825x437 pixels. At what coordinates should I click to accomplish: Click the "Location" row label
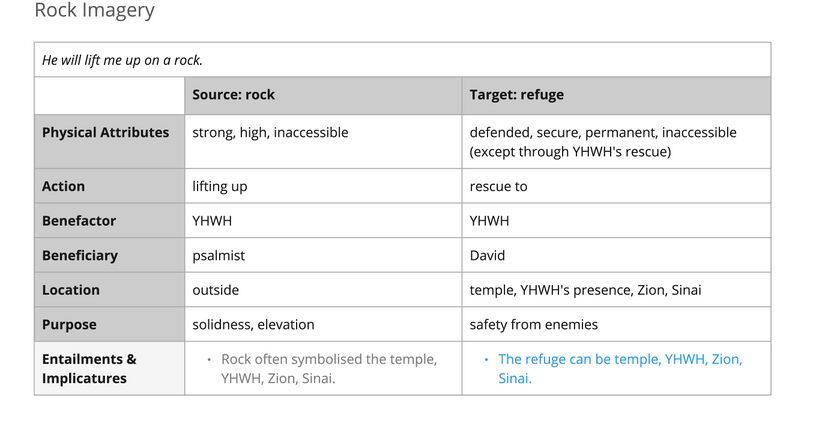point(71,290)
